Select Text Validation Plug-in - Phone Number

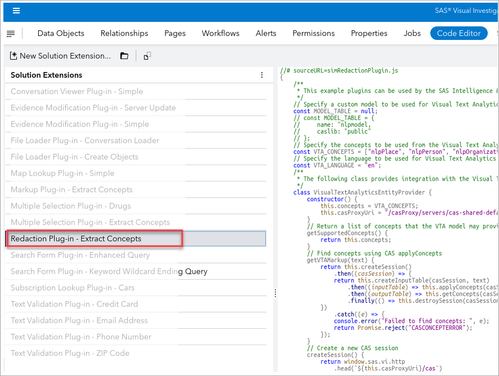pos(136,337)
